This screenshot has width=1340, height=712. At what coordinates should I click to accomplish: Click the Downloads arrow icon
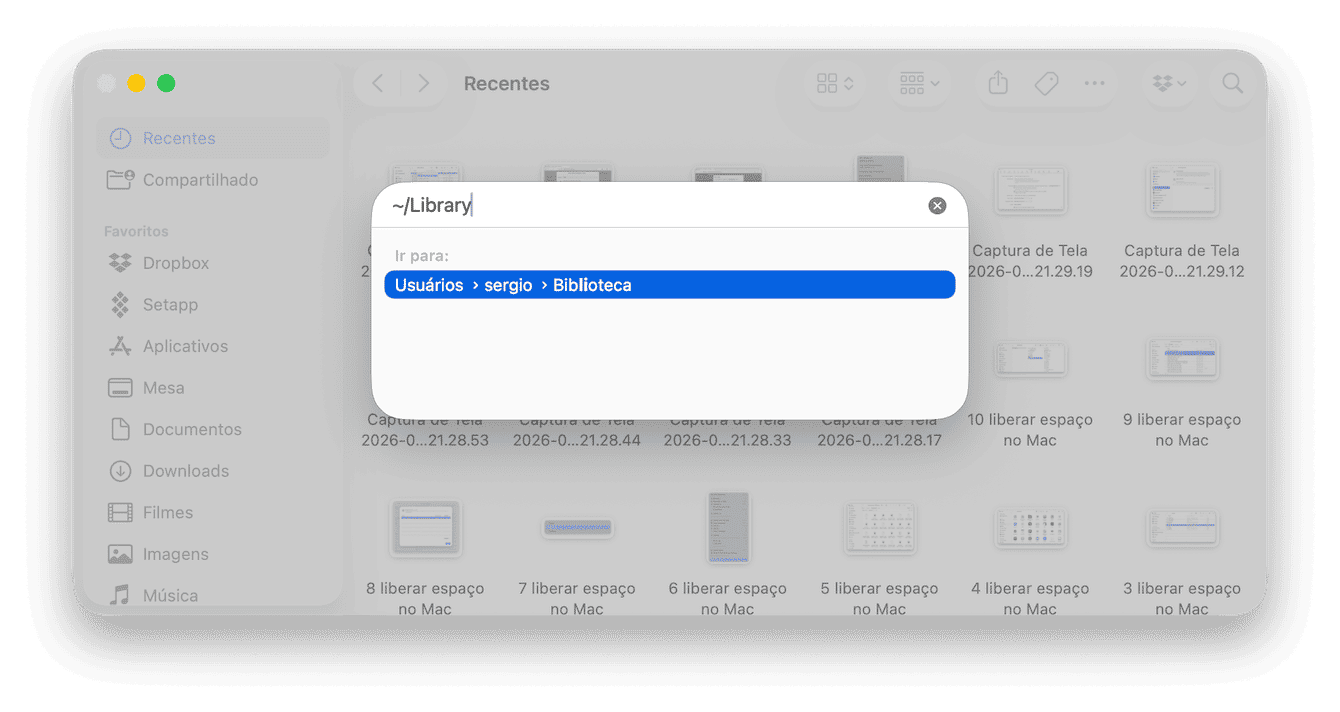click(120, 471)
